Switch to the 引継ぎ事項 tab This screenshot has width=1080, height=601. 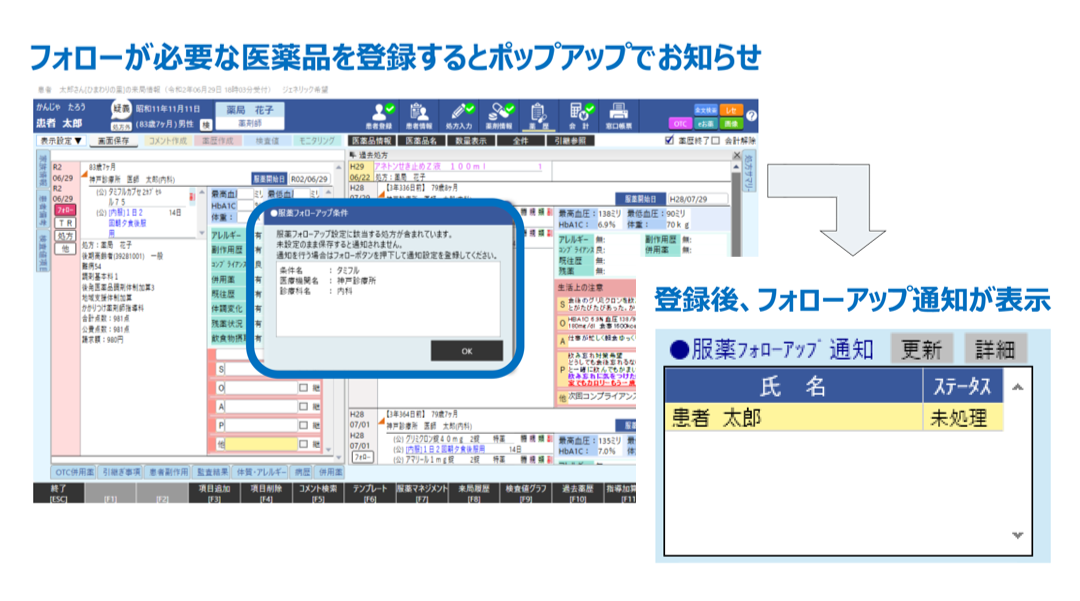121,472
